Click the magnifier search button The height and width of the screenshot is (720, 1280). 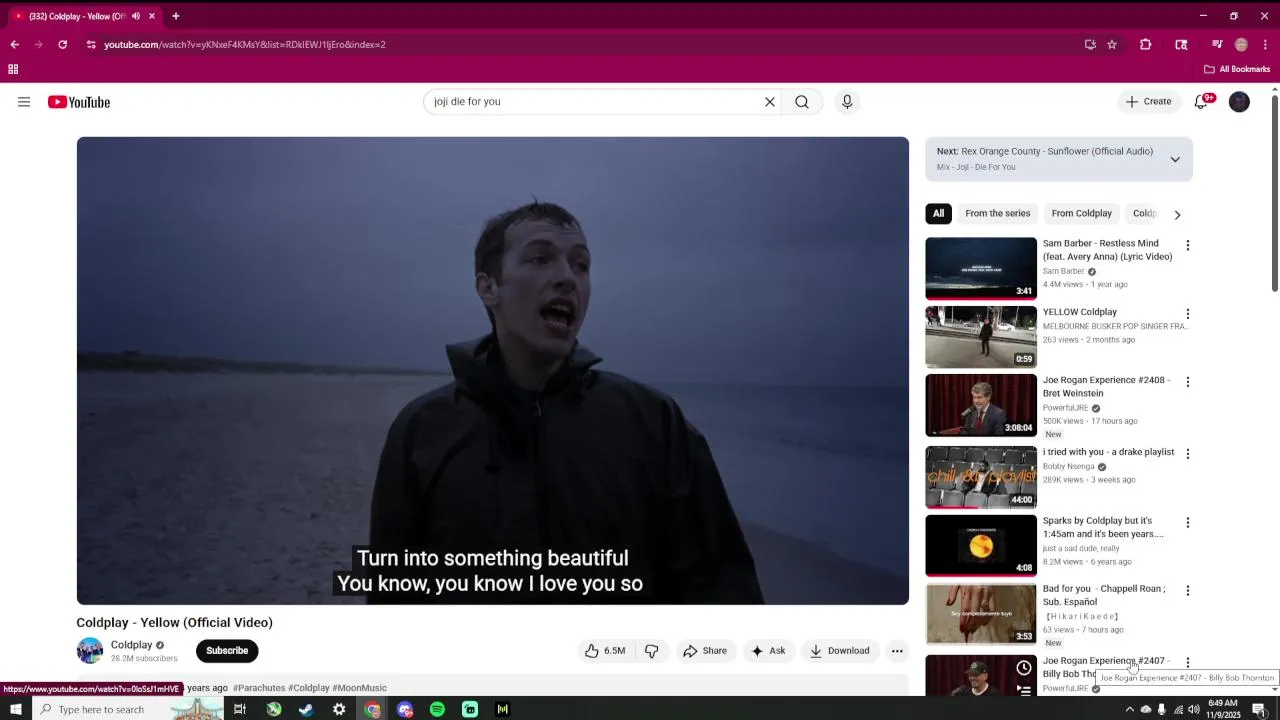coord(802,102)
